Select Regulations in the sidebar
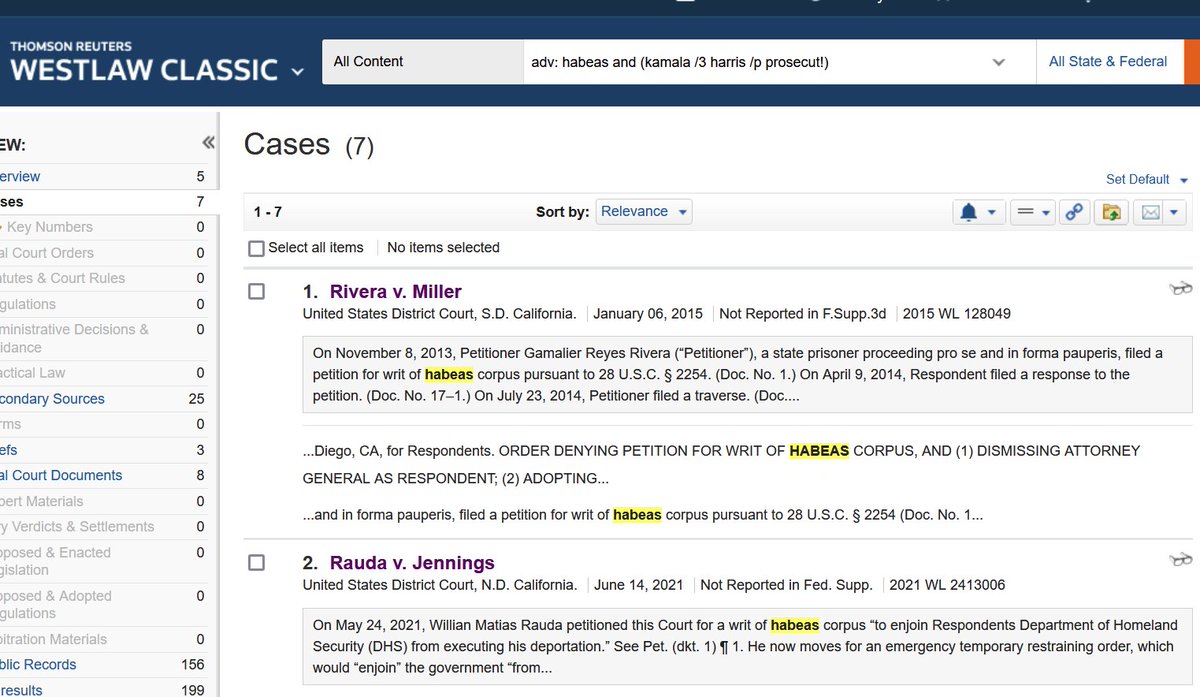 pos(28,304)
